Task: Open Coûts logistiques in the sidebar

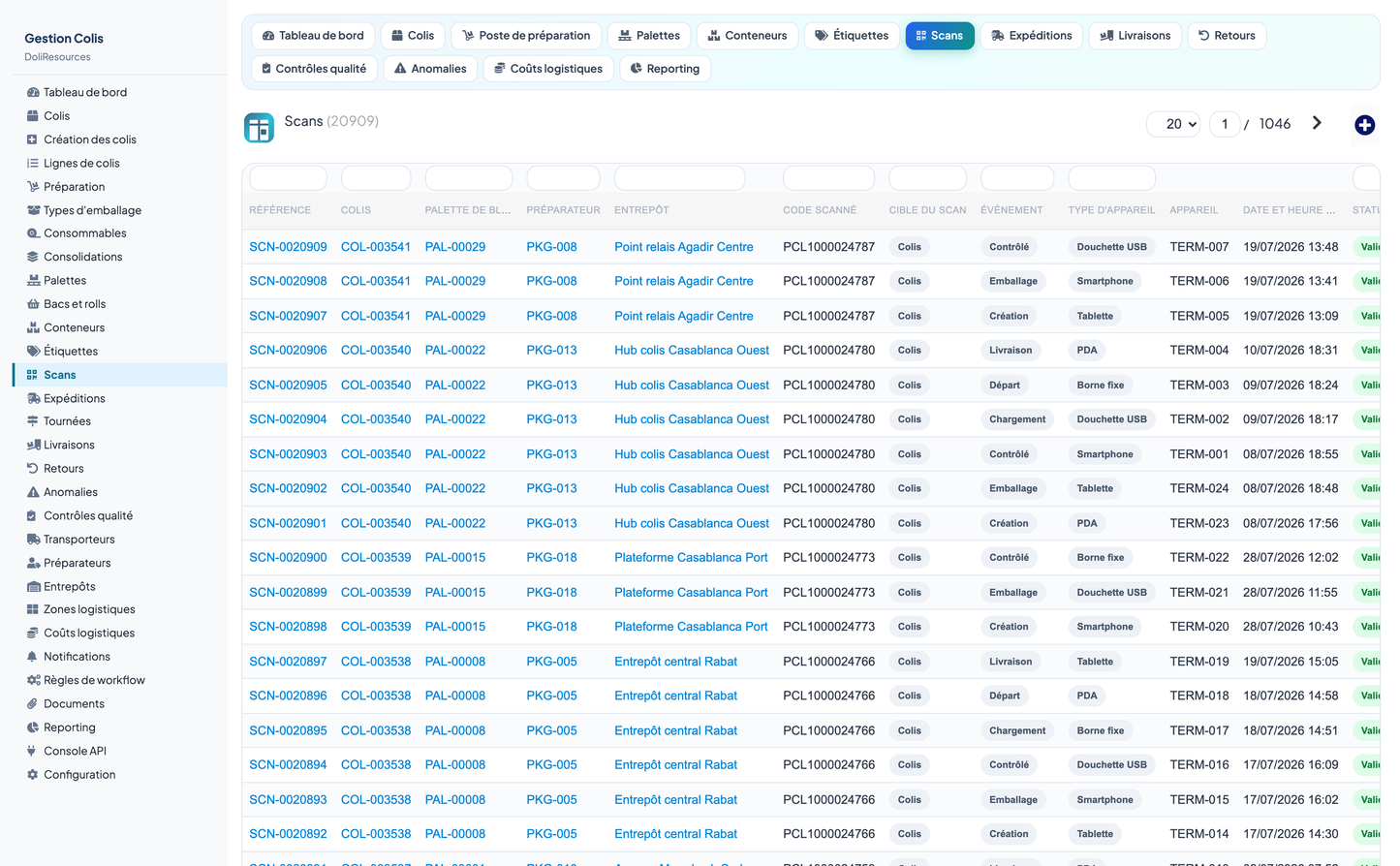Action: pyautogui.click(x=89, y=634)
